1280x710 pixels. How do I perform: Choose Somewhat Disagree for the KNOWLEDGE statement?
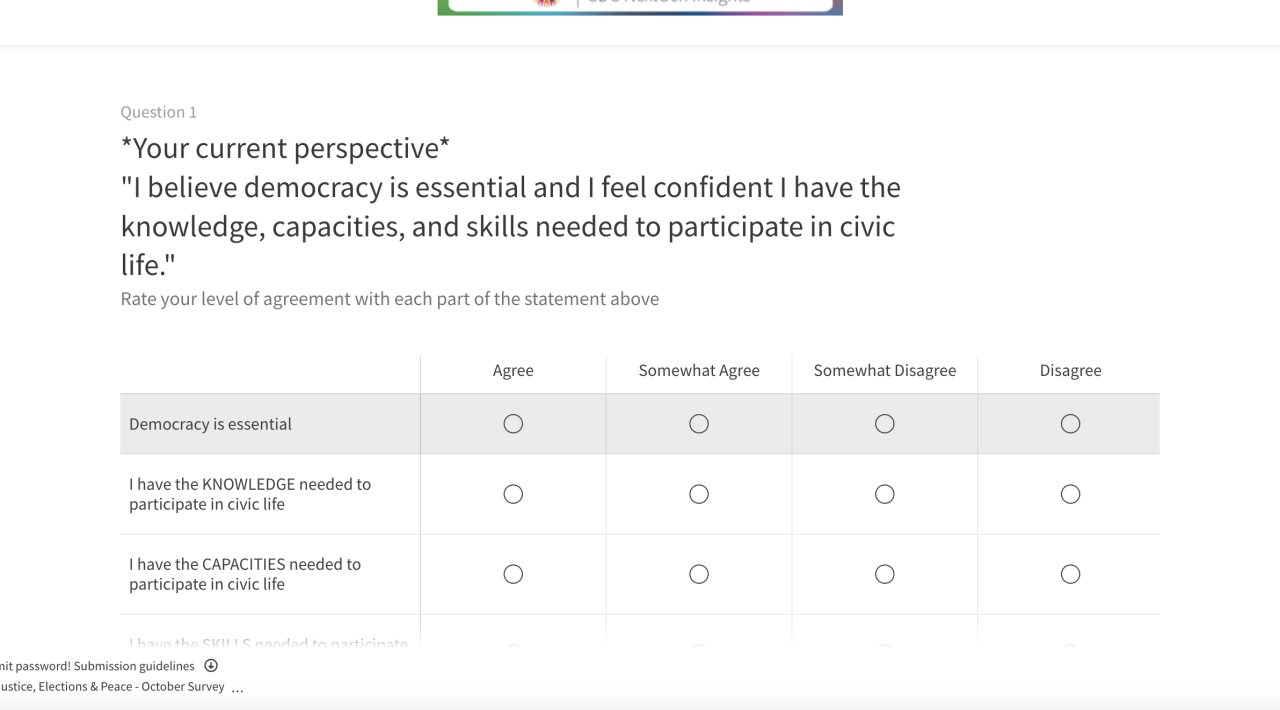885,494
